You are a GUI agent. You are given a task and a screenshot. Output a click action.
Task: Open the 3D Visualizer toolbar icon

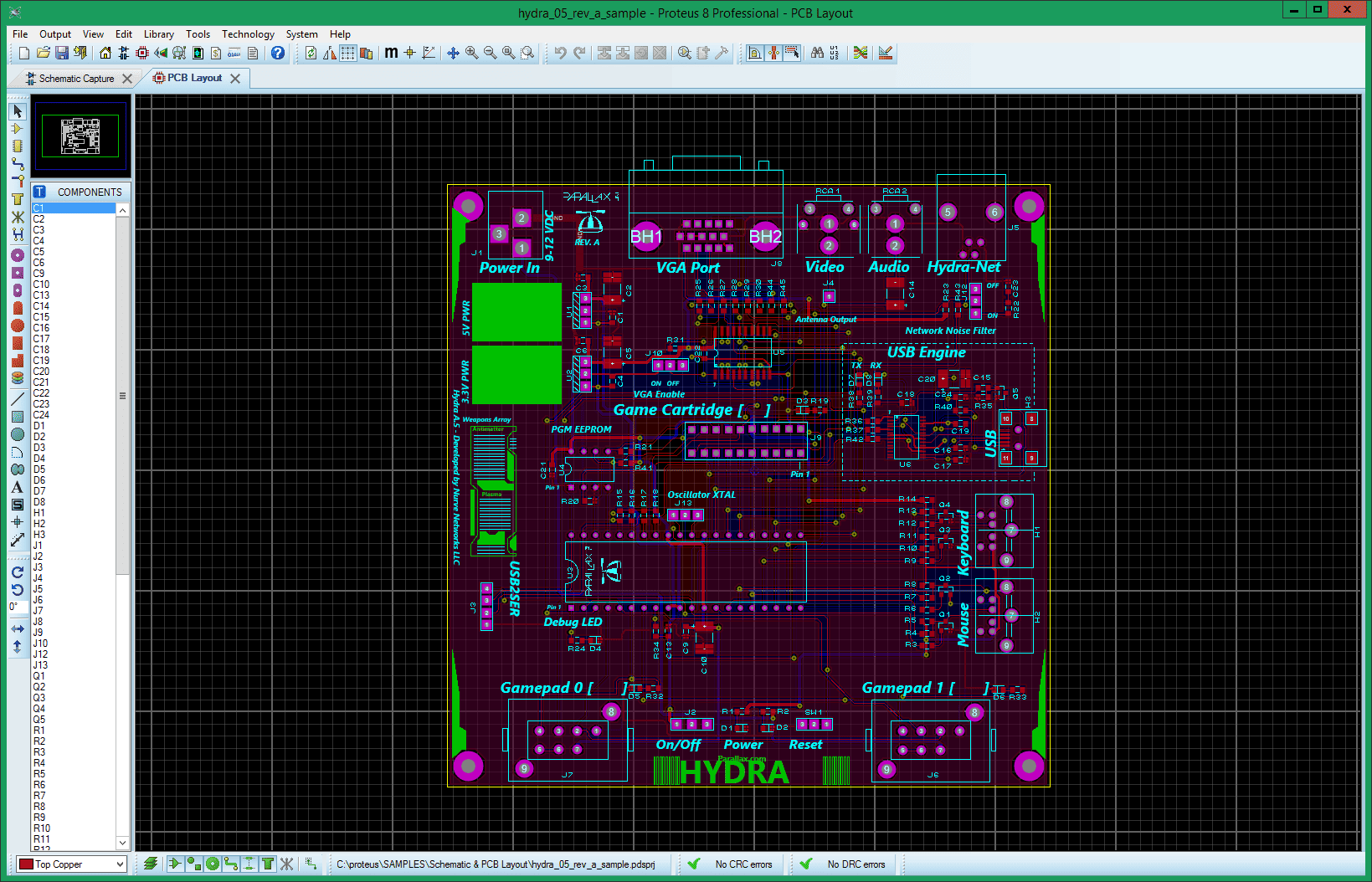pyautogui.click(x=160, y=53)
